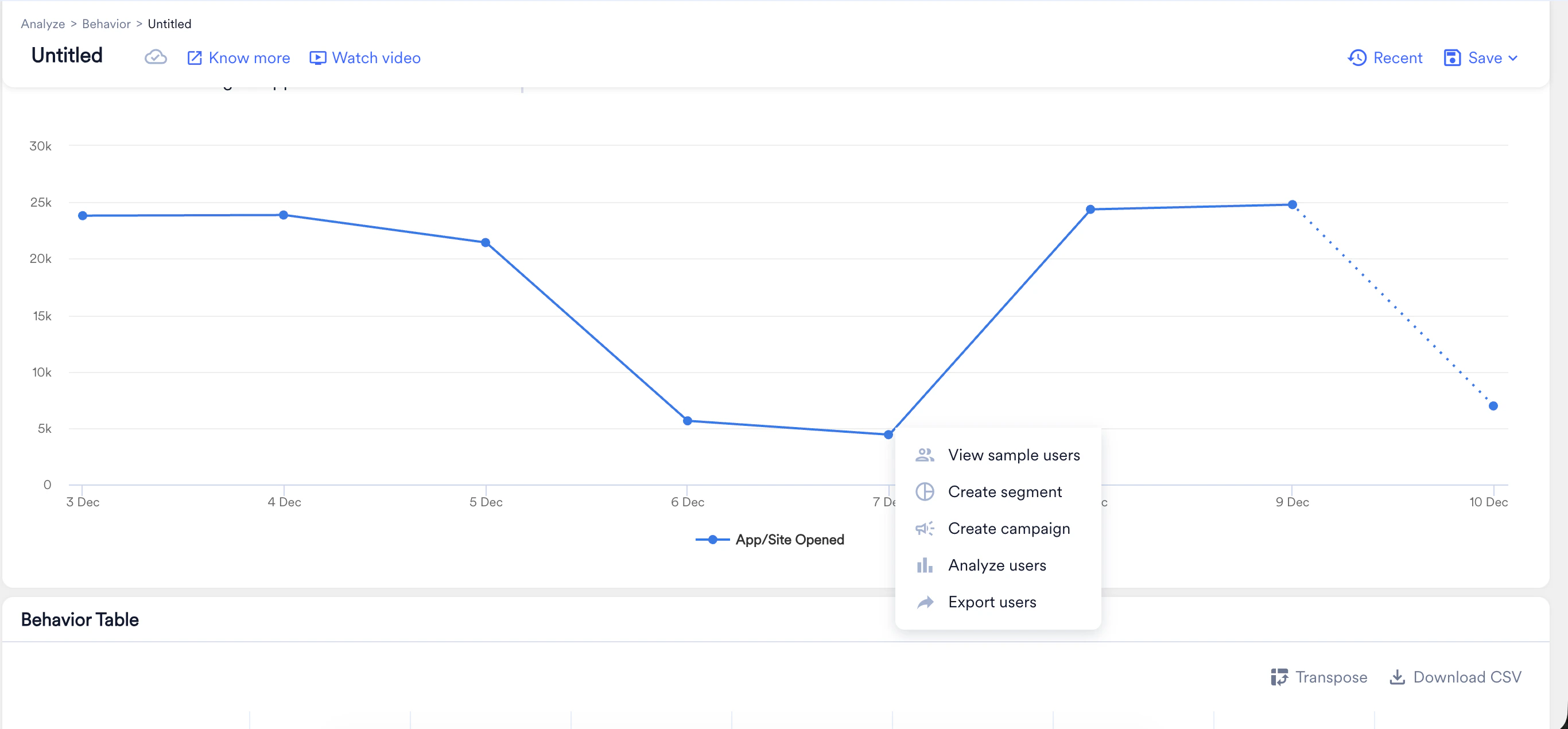Go to Behavior breadcrumb link
The height and width of the screenshot is (729, 1568).
pos(106,24)
